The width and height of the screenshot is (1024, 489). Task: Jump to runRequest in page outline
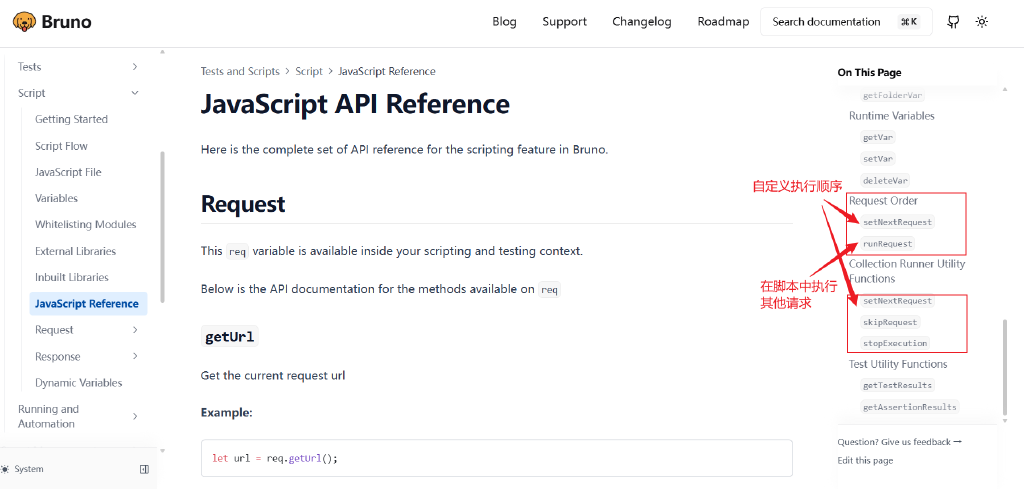coord(887,244)
